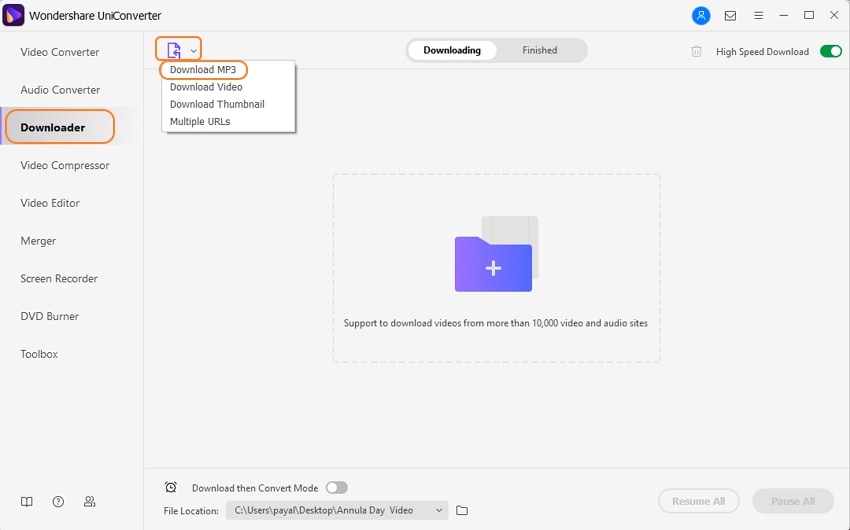Click the trash delete icon
The image size is (850, 530).
pyautogui.click(x=696, y=51)
